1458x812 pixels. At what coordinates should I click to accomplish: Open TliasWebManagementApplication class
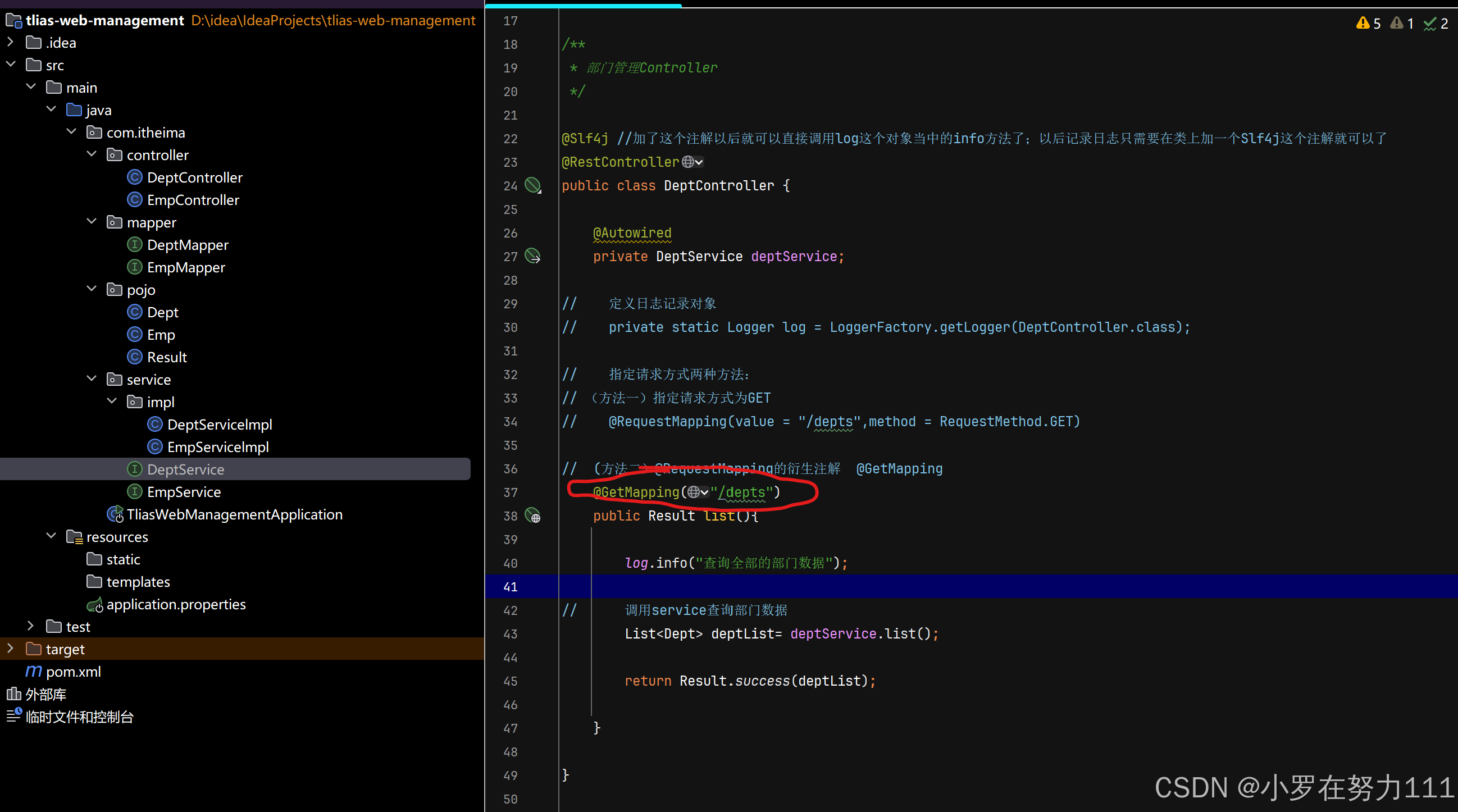click(234, 514)
